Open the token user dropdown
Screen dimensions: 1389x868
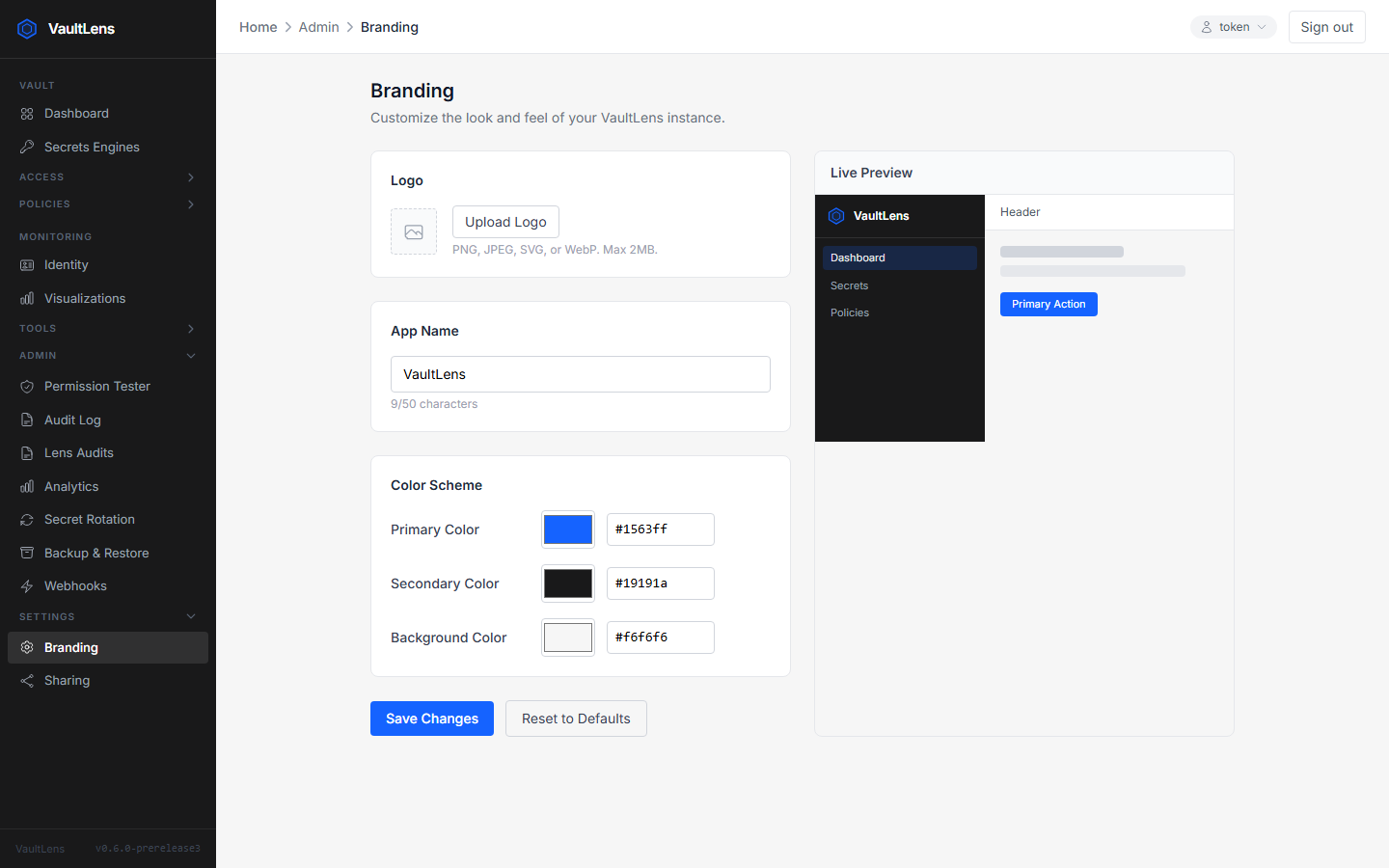(1233, 27)
